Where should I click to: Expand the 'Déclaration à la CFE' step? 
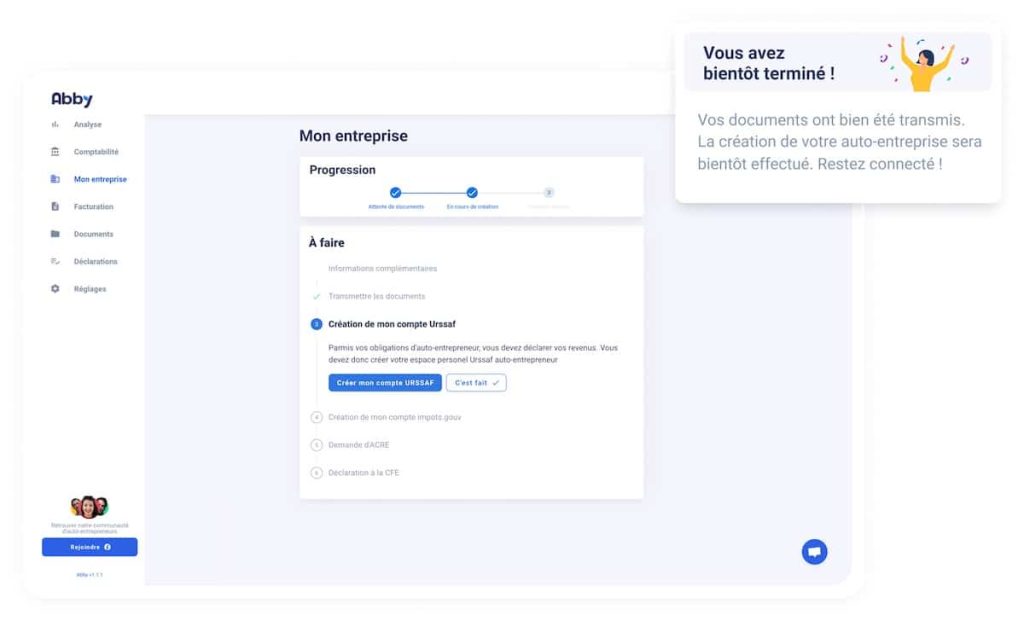363,472
